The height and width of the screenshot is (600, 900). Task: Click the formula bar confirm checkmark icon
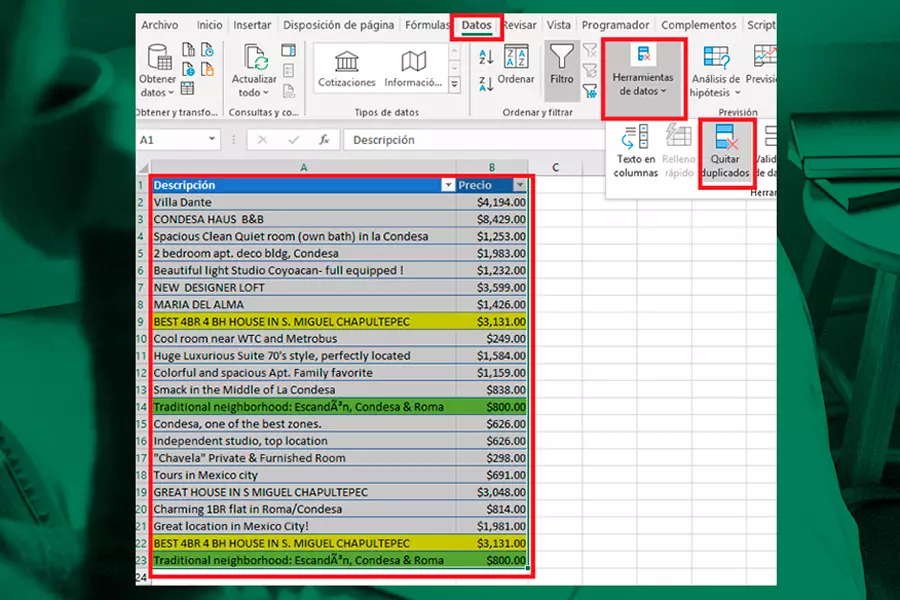tap(293, 140)
